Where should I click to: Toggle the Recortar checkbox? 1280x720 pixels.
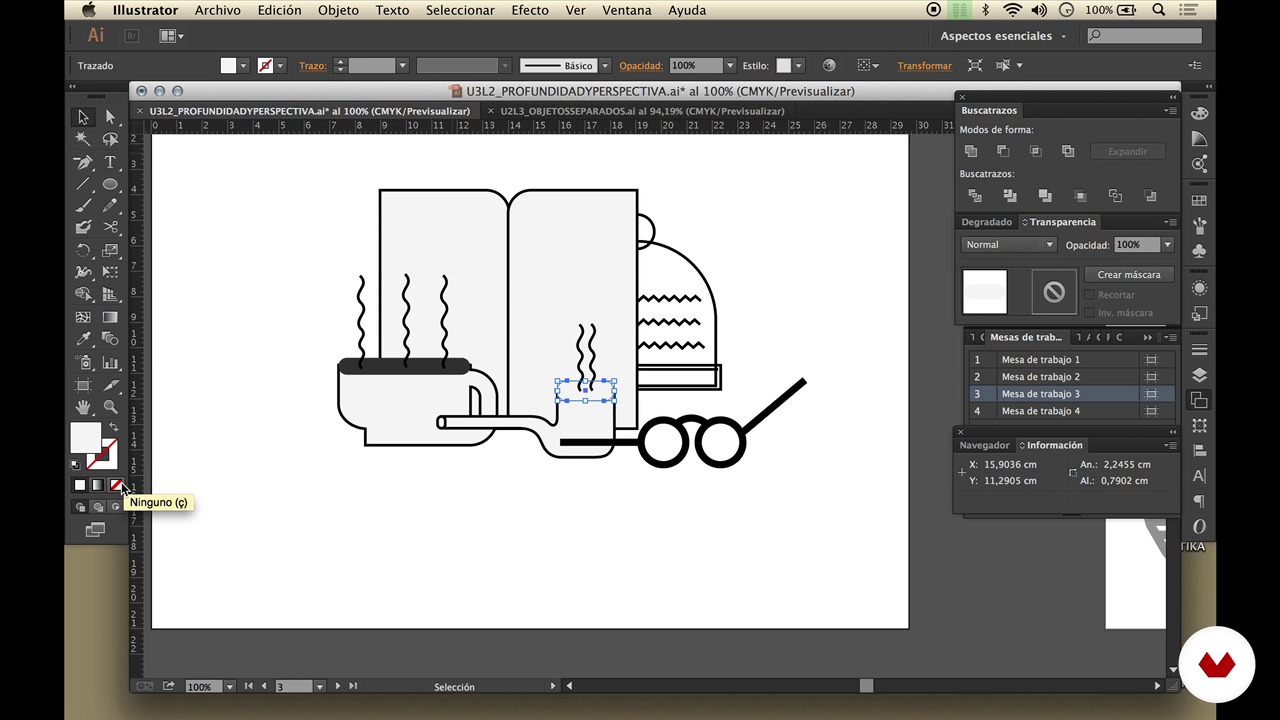[1089, 295]
